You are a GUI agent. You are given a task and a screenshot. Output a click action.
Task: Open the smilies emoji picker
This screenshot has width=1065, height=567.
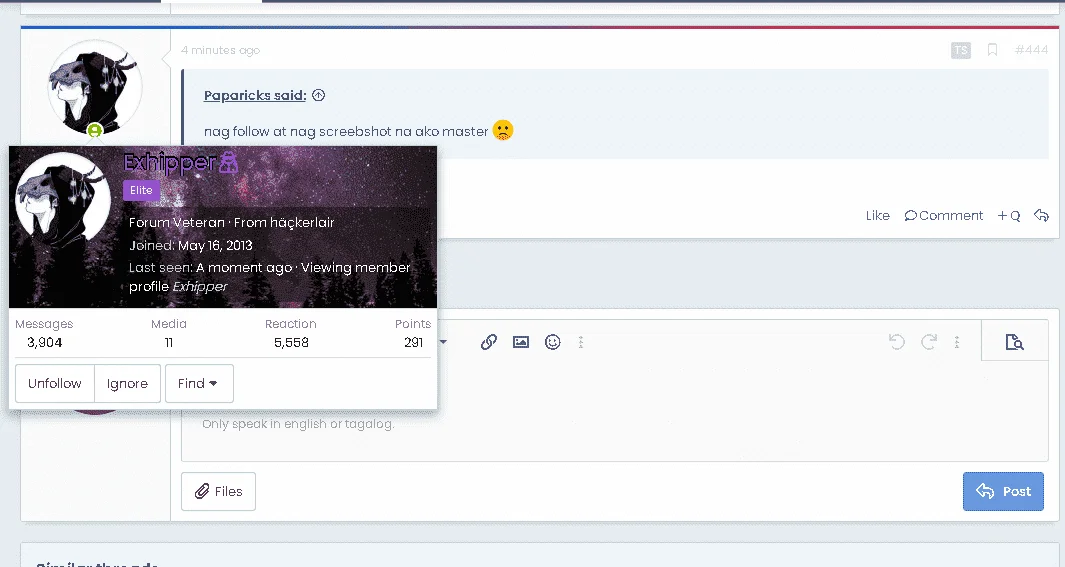coord(552,342)
